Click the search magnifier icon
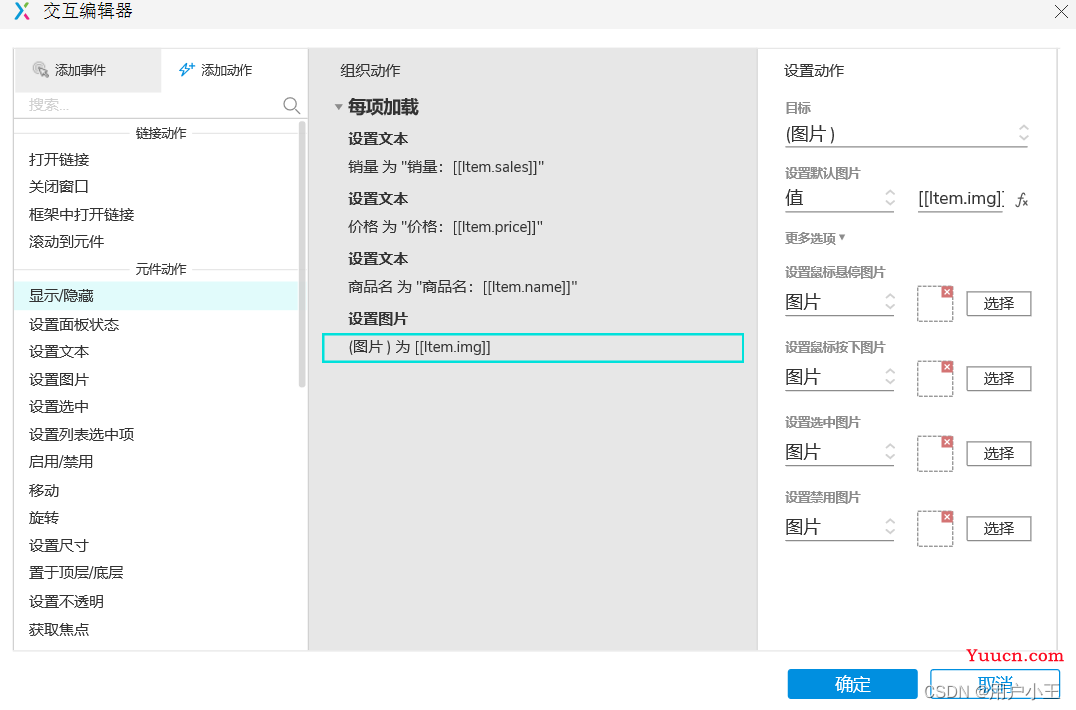 tap(292, 105)
